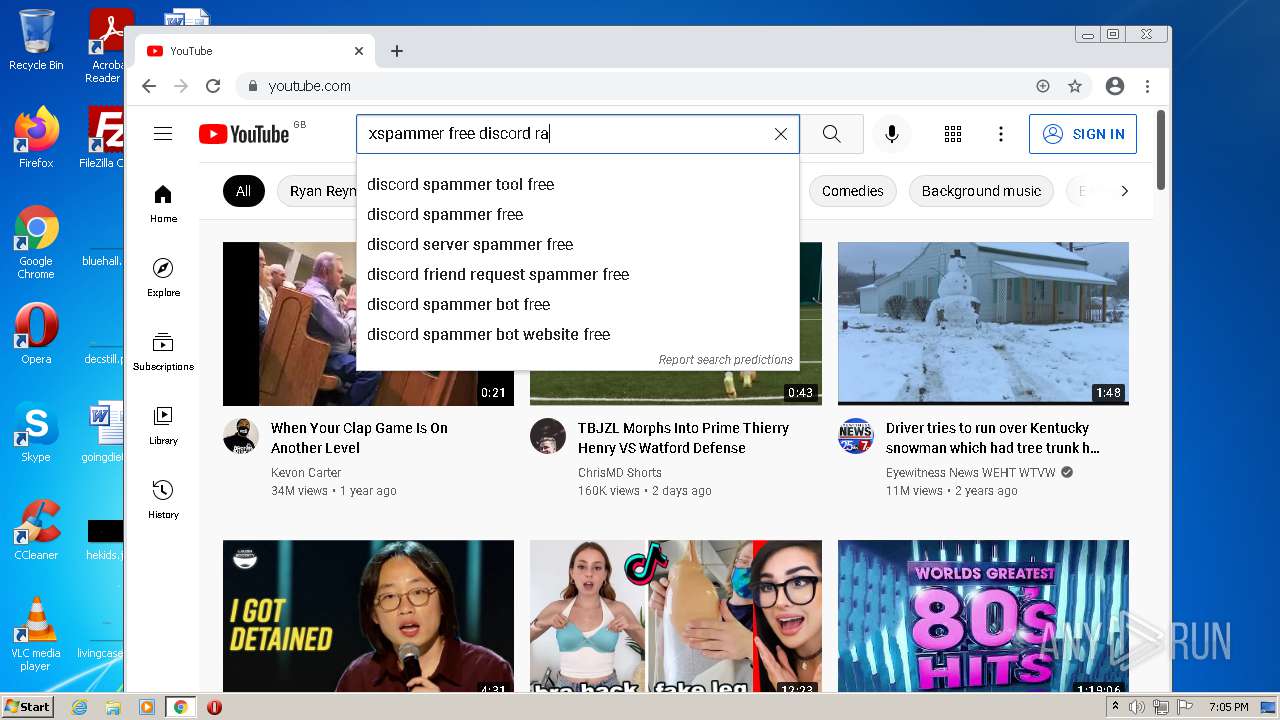Choose suggestion 'discord spammer free'
Screen dimensions: 1280x720
tap(577, 214)
